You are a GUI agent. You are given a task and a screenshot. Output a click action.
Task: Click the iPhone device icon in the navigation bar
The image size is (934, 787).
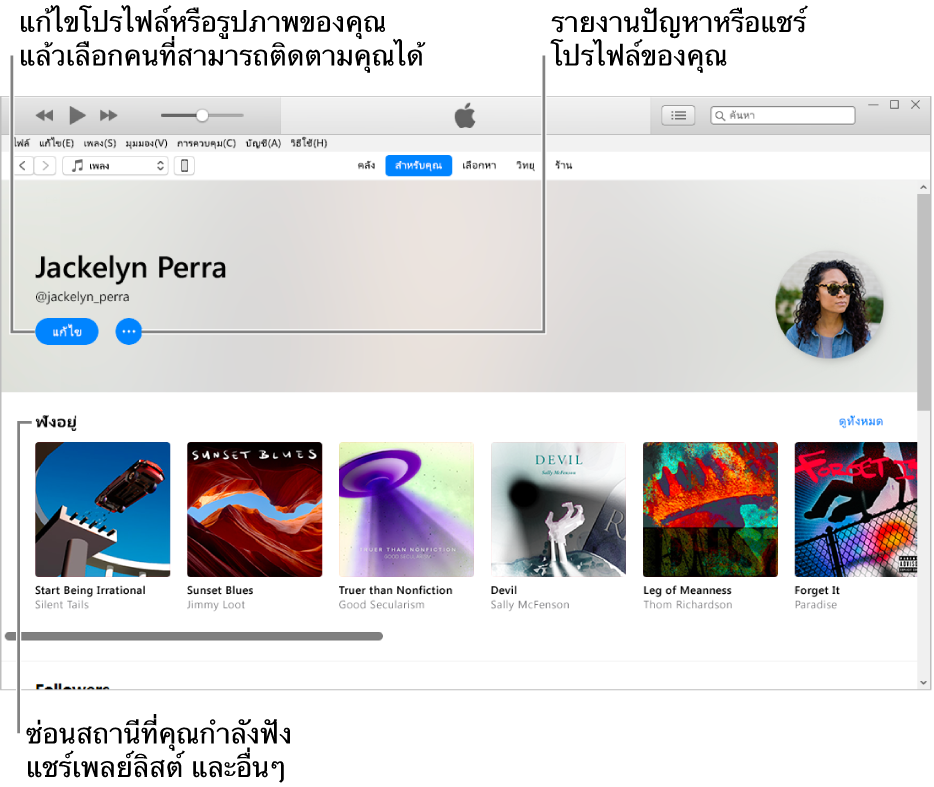pos(184,165)
